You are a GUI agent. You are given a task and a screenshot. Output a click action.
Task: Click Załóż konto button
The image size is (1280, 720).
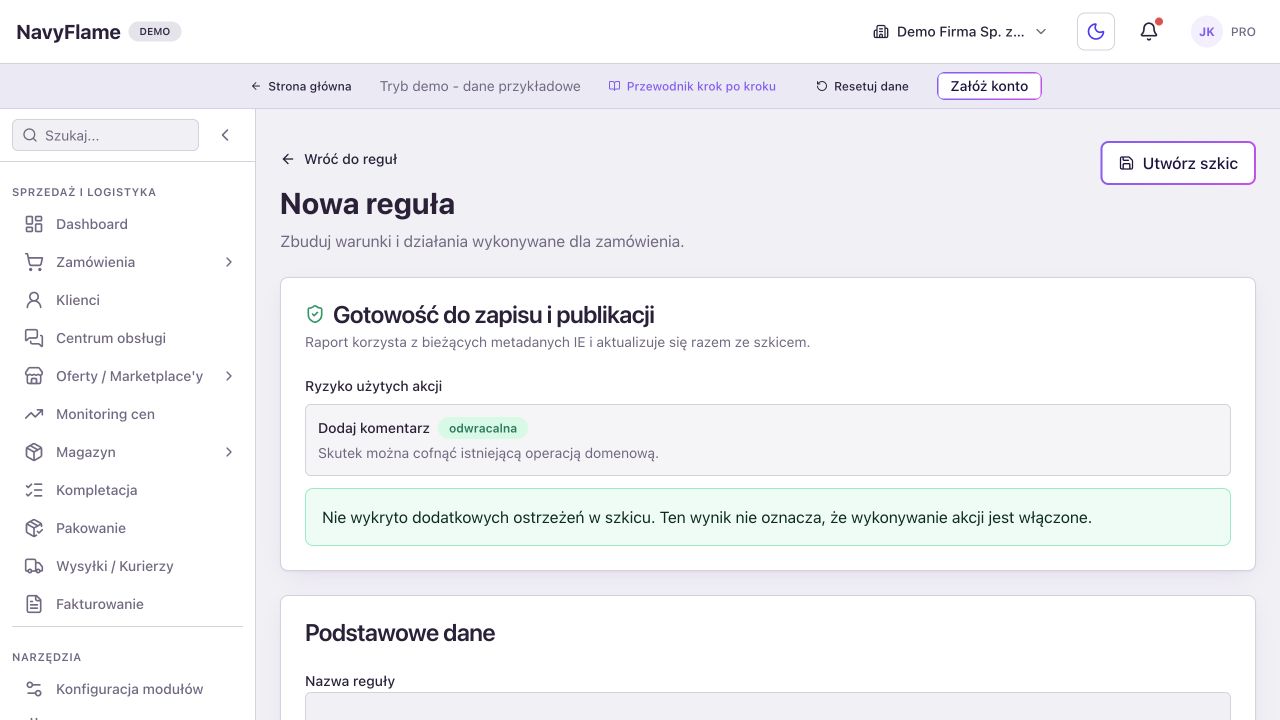pyautogui.click(x=989, y=86)
